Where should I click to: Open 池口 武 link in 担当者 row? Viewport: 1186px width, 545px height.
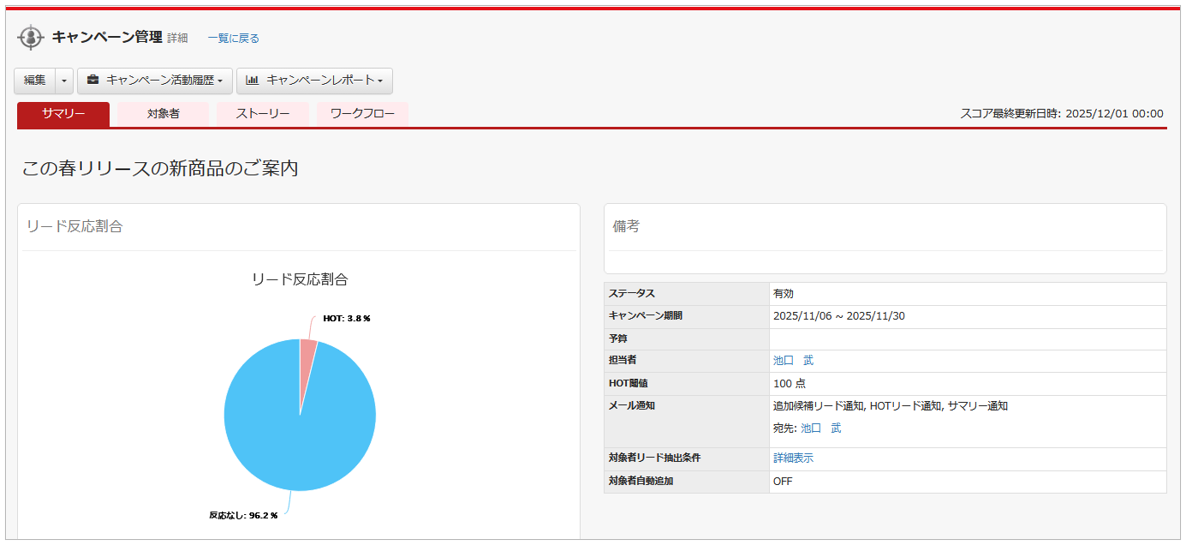click(793, 361)
